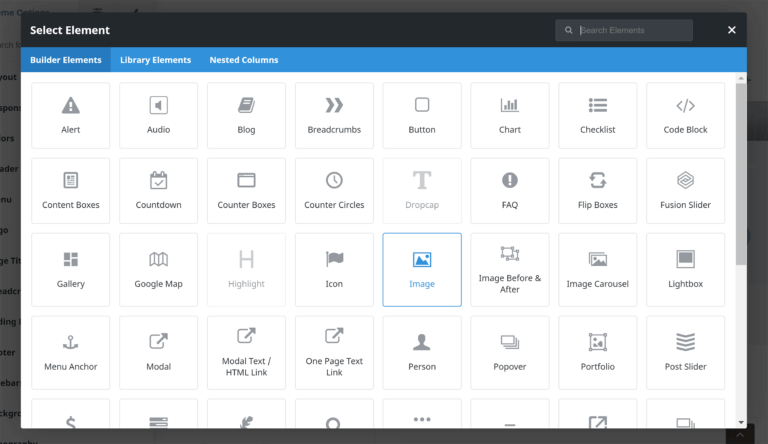Choose the Flip Boxes element
The image size is (768, 444).
pyautogui.click(x=598, y=191)
